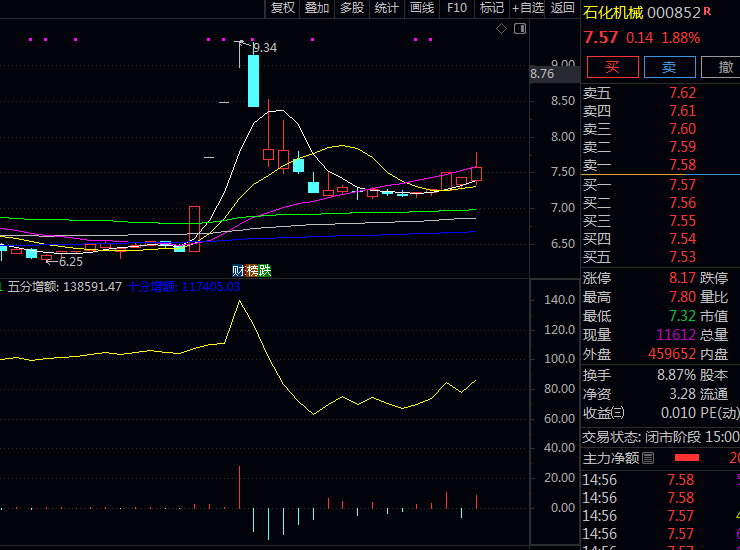Open the F10 company info
Screen dimensions: 740x550
pyautogui.click(x=457, y=8)
